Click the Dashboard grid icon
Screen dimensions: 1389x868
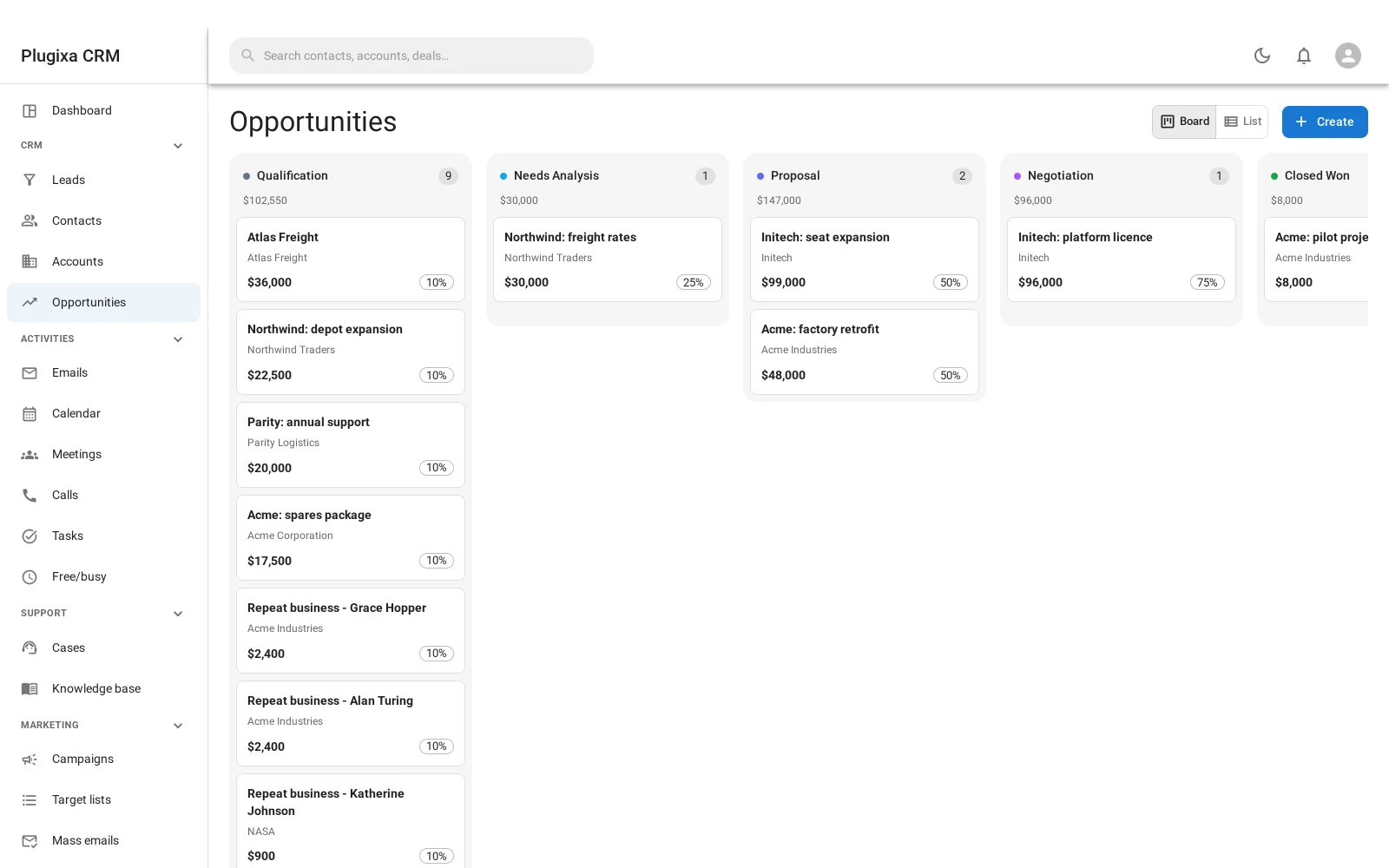(x=30, y=111)
